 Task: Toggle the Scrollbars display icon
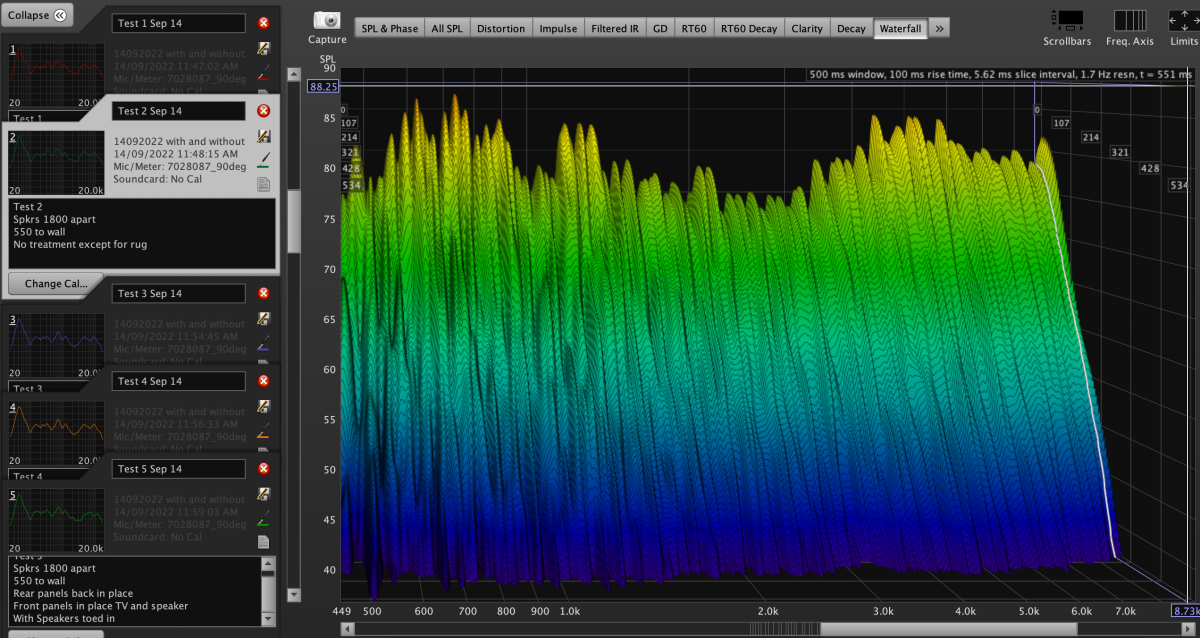coord(1069,20)
